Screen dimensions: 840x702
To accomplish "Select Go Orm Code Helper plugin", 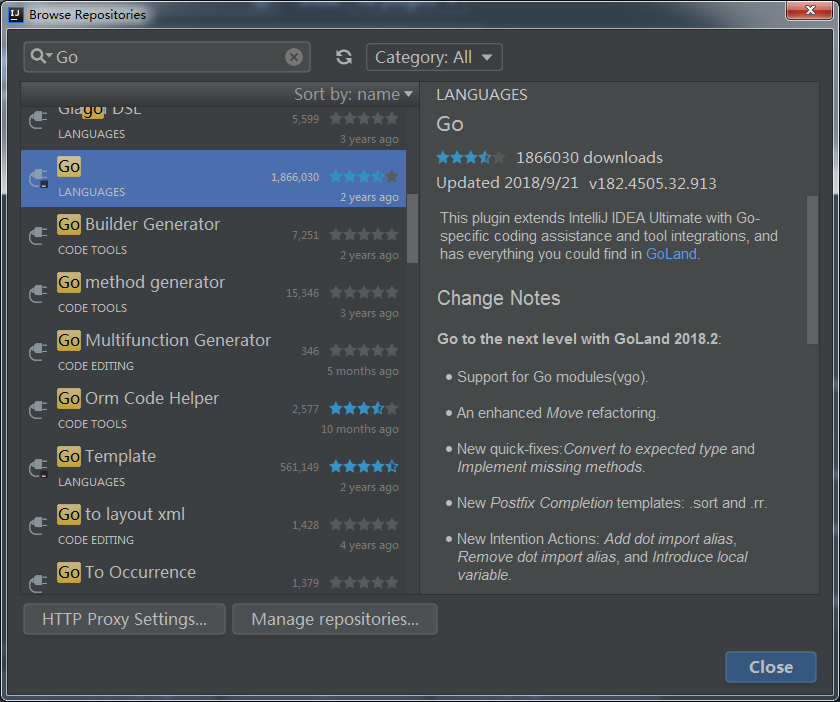I will [x=213, y=410].
